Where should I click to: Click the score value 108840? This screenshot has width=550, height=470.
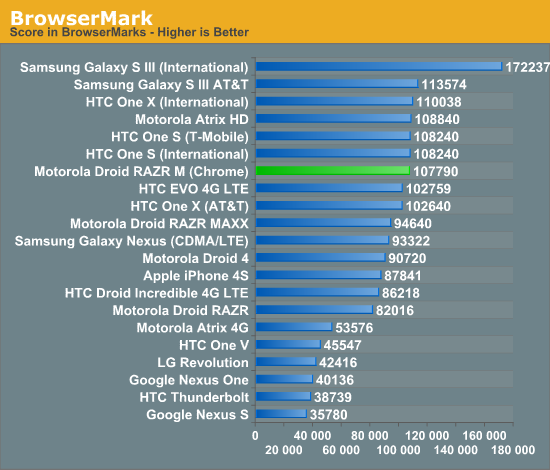(437, 119)
